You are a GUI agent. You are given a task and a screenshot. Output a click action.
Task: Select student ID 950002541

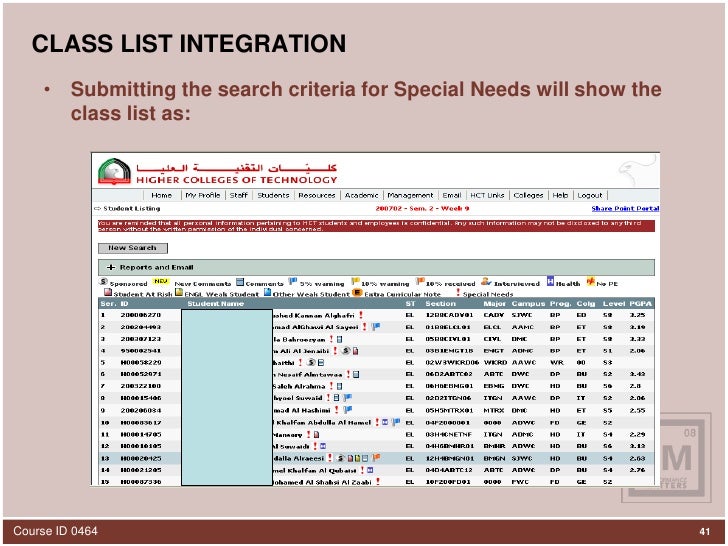(x=141, y=351)
